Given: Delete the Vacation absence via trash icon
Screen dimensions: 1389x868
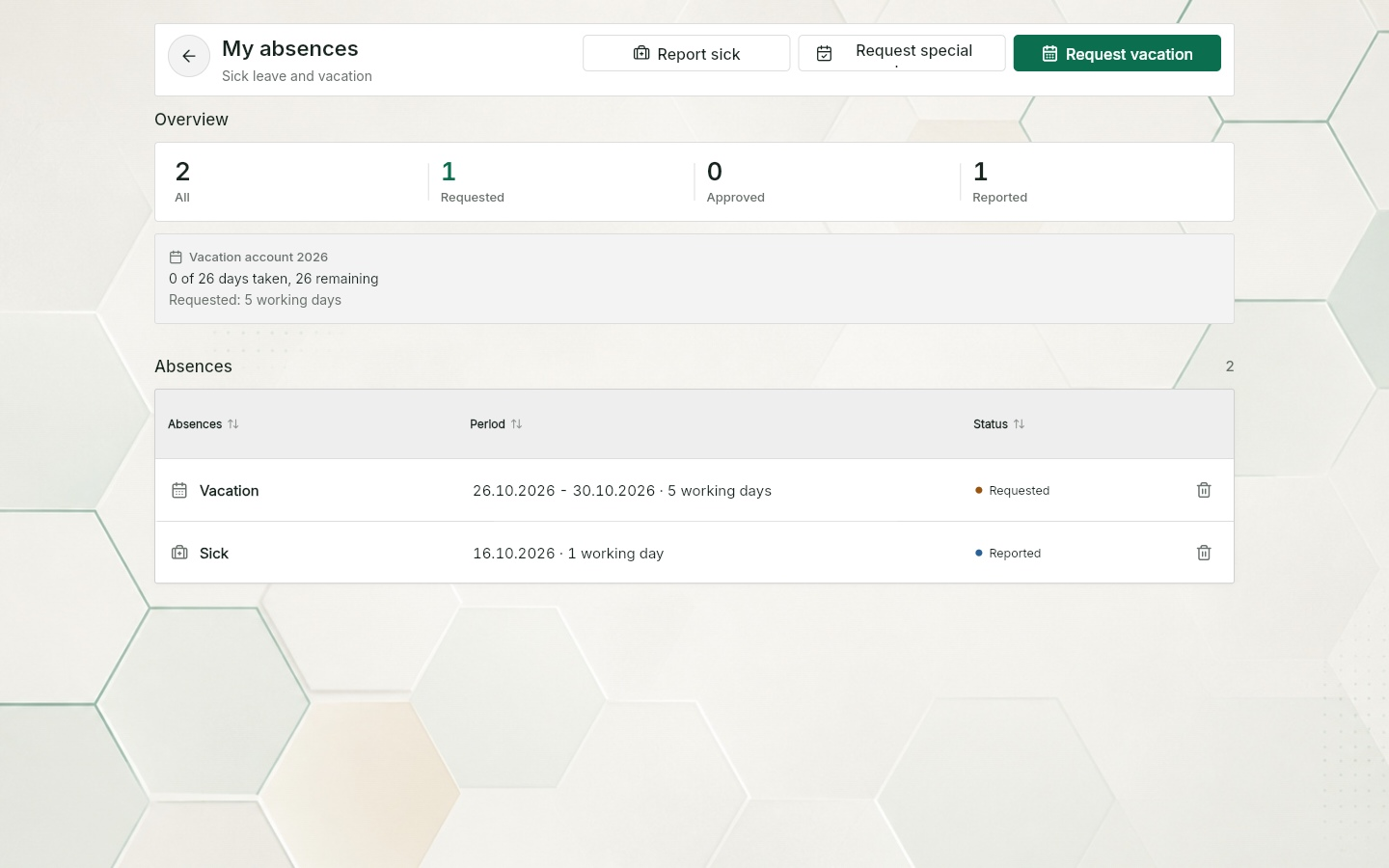Looking at the screenshot, I should tap(1204, 490).
